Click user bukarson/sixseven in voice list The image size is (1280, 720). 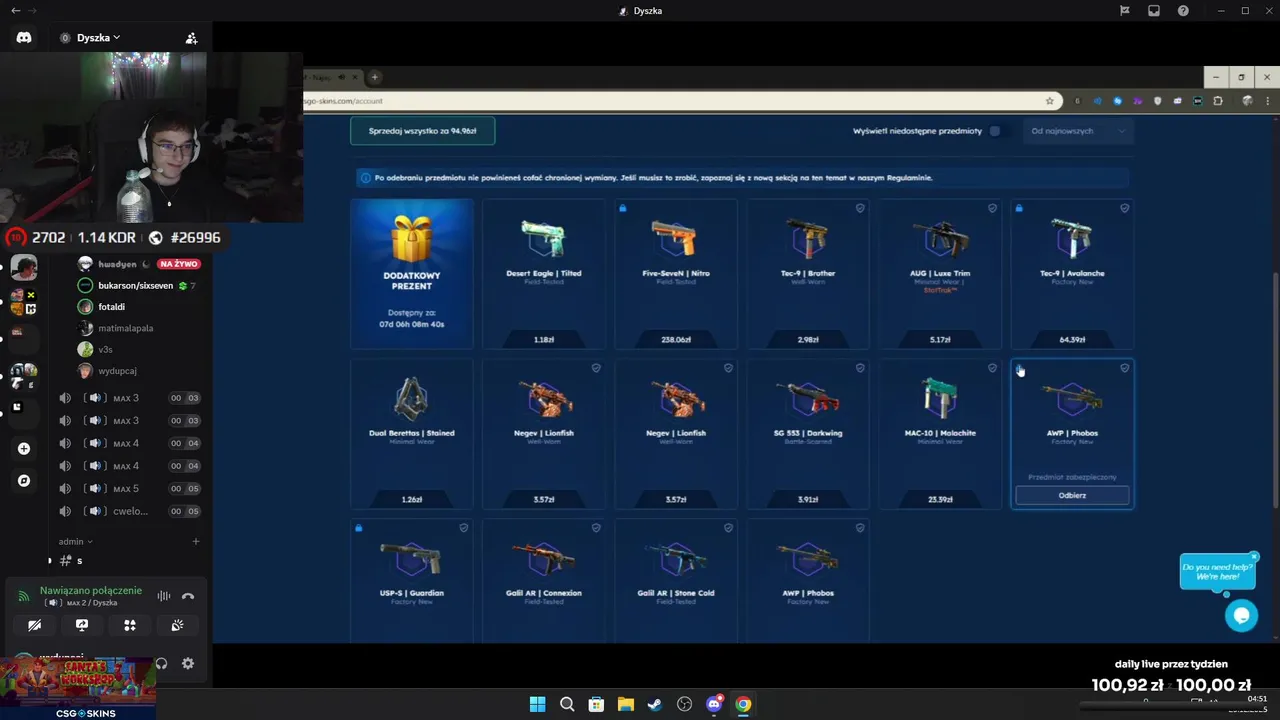[136, 285]
